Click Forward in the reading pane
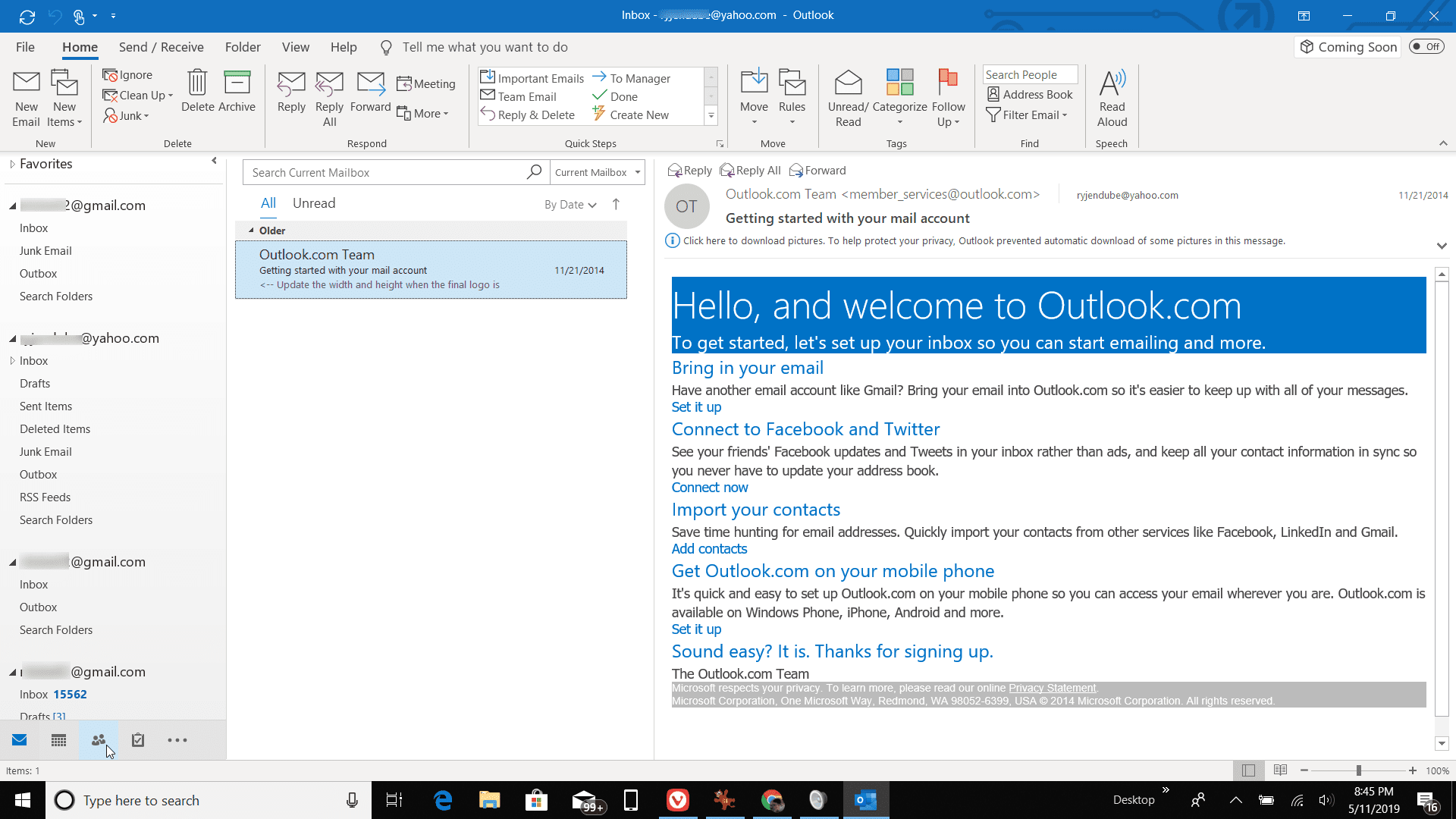 817,171
